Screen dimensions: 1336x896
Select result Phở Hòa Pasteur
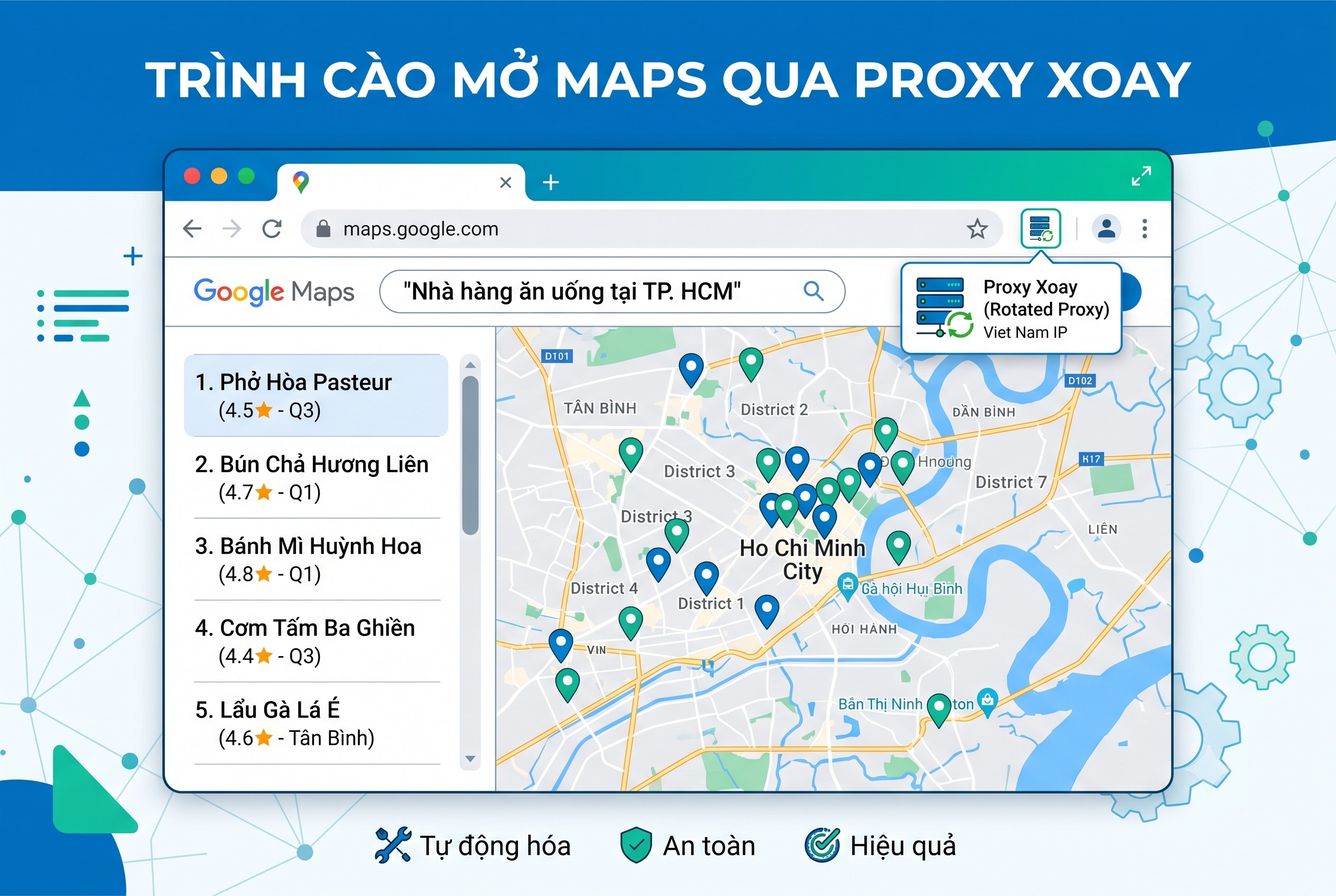(316, 395)
